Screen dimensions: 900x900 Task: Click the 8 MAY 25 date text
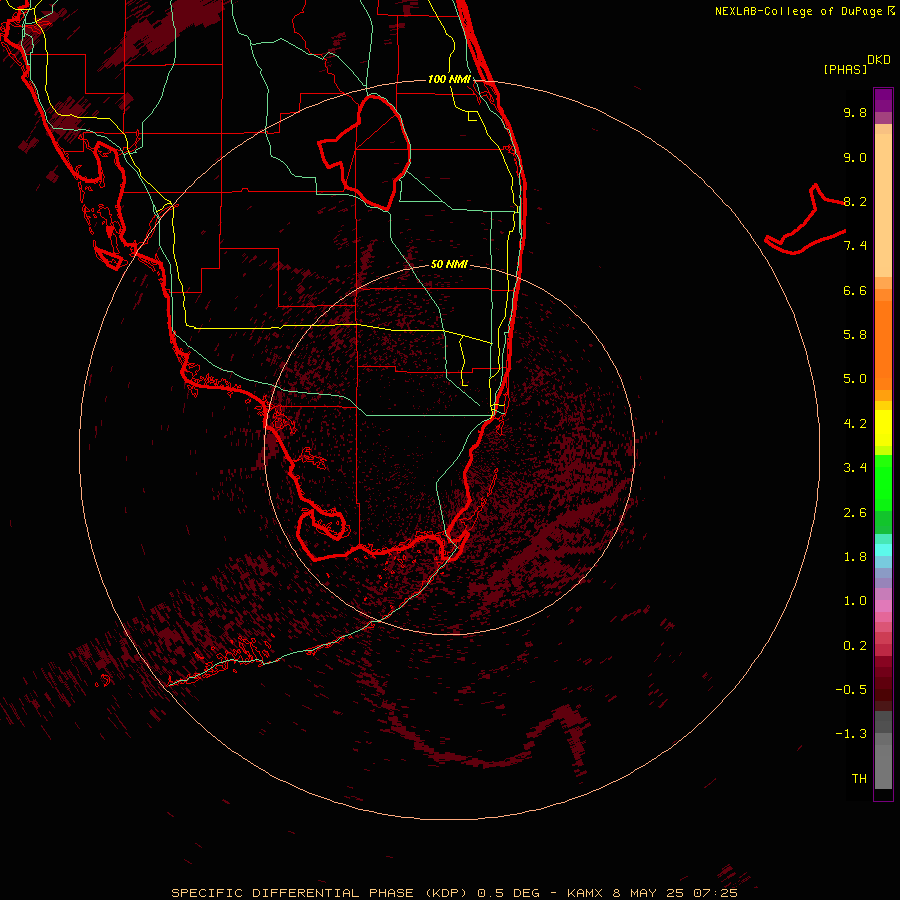pos(647,893)
